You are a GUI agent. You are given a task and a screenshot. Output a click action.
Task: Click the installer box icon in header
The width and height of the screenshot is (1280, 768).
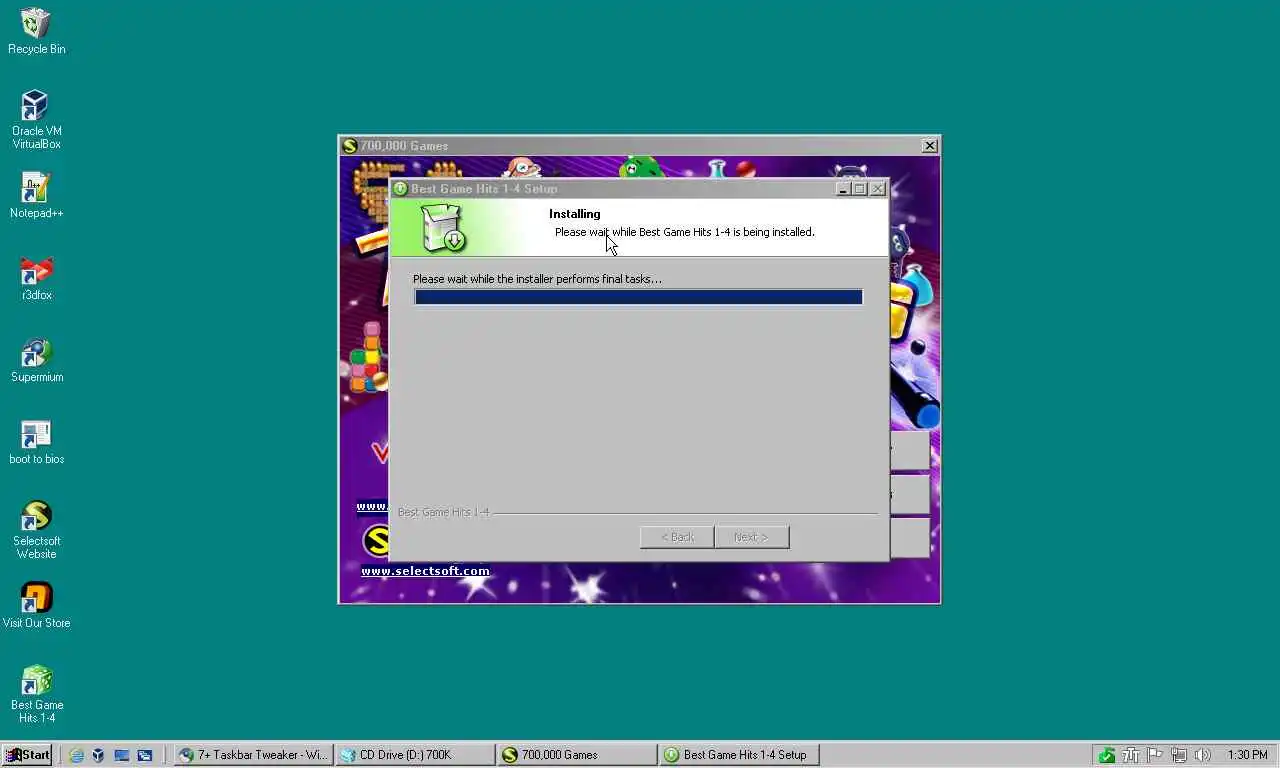(442, 228)
